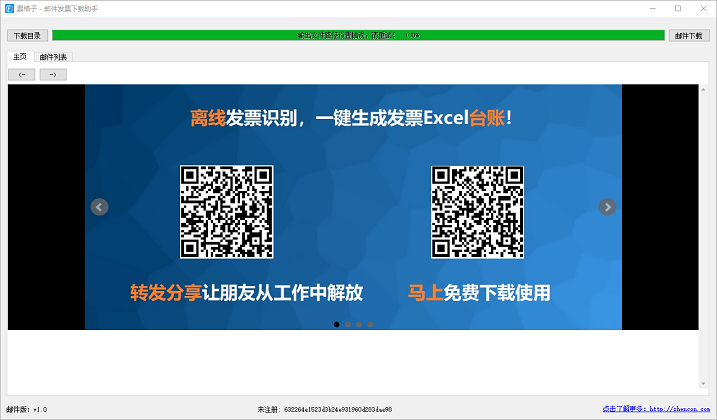
Task: Click the app icon in title bar
Action: 9,8
